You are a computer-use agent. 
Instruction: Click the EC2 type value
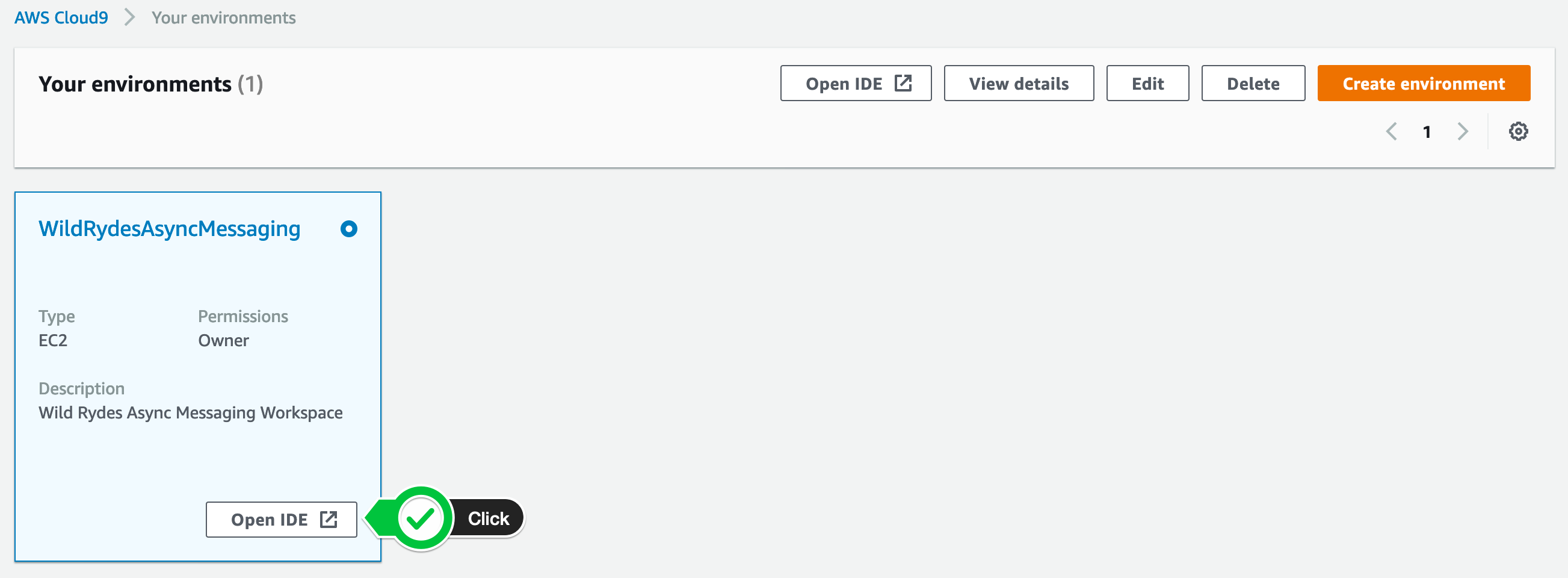(x=53, y=340)
